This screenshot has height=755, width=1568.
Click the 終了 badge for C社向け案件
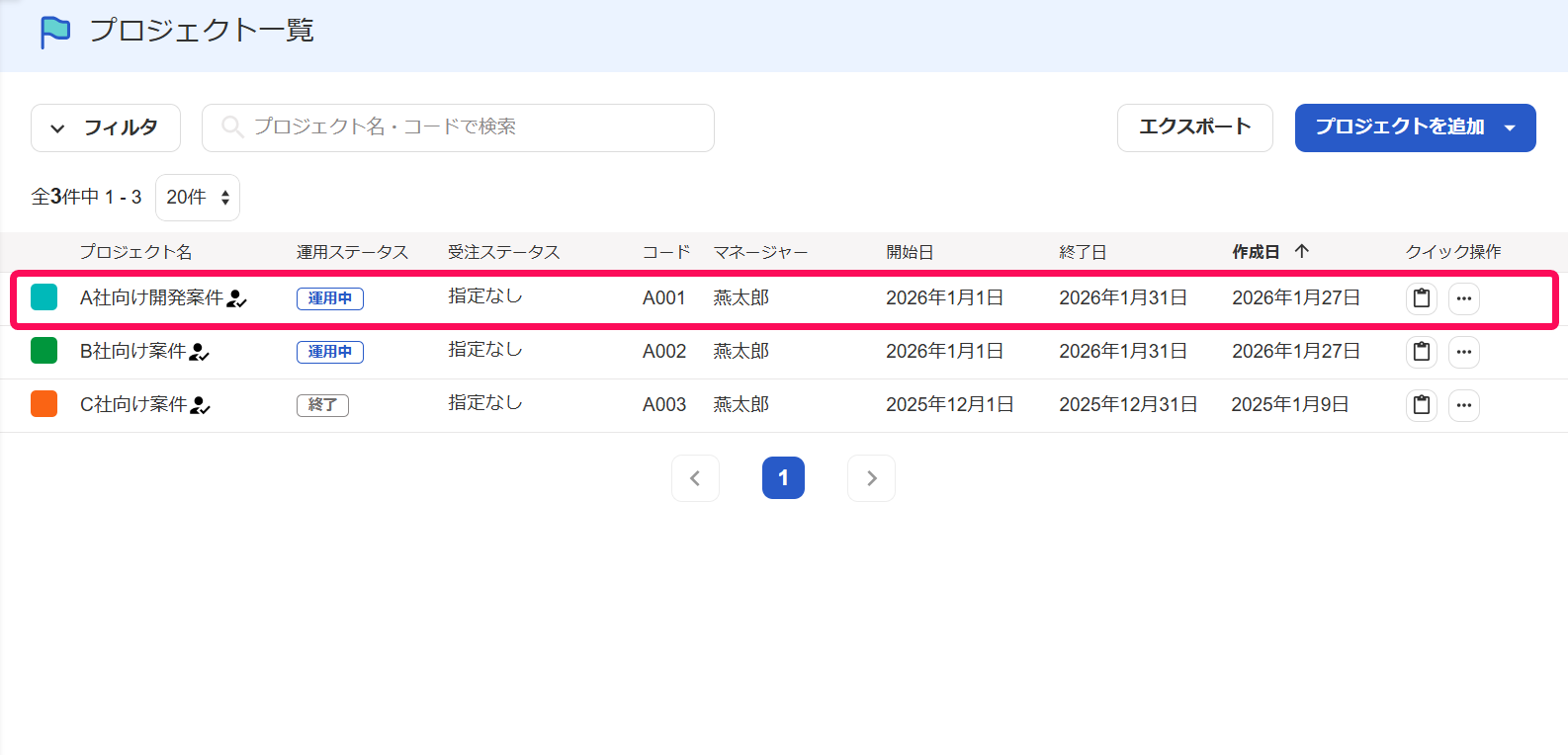click(x=322, y=405)
